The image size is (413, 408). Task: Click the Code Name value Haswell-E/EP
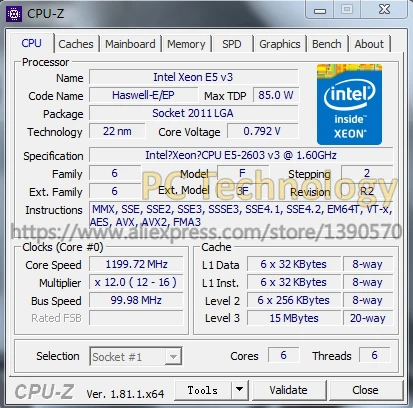pos(143,95)
